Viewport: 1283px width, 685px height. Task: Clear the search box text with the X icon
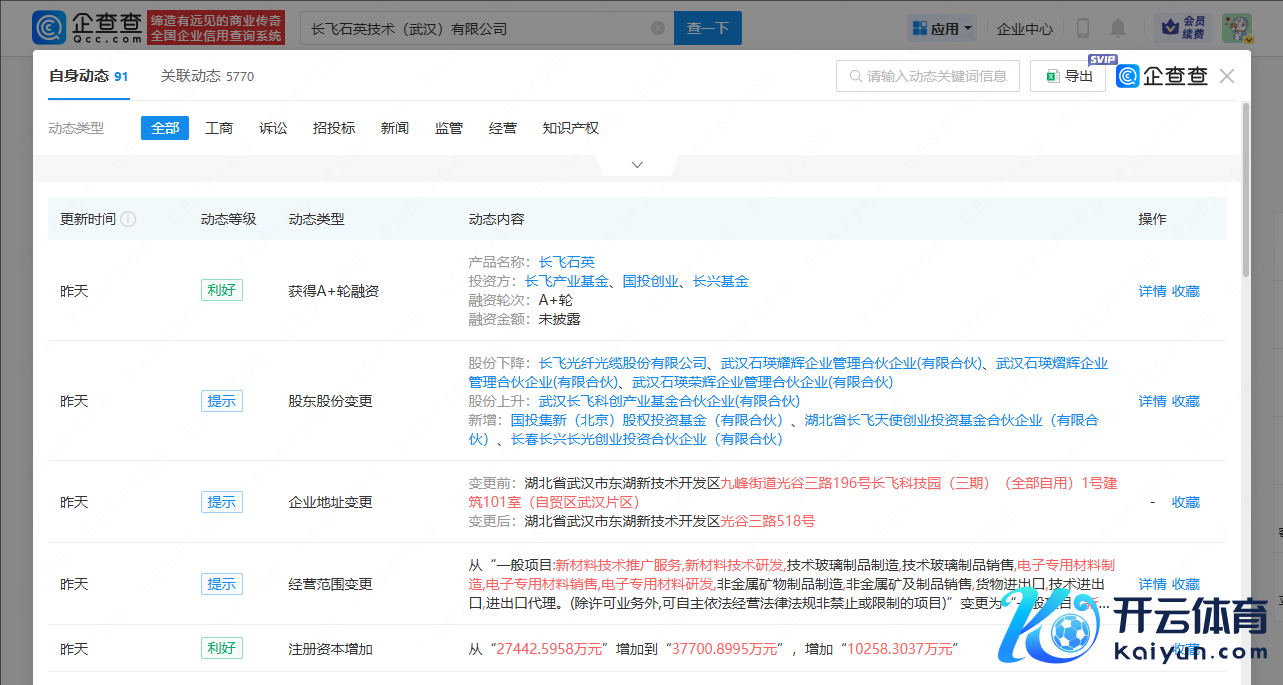click(x=657, y=29)
